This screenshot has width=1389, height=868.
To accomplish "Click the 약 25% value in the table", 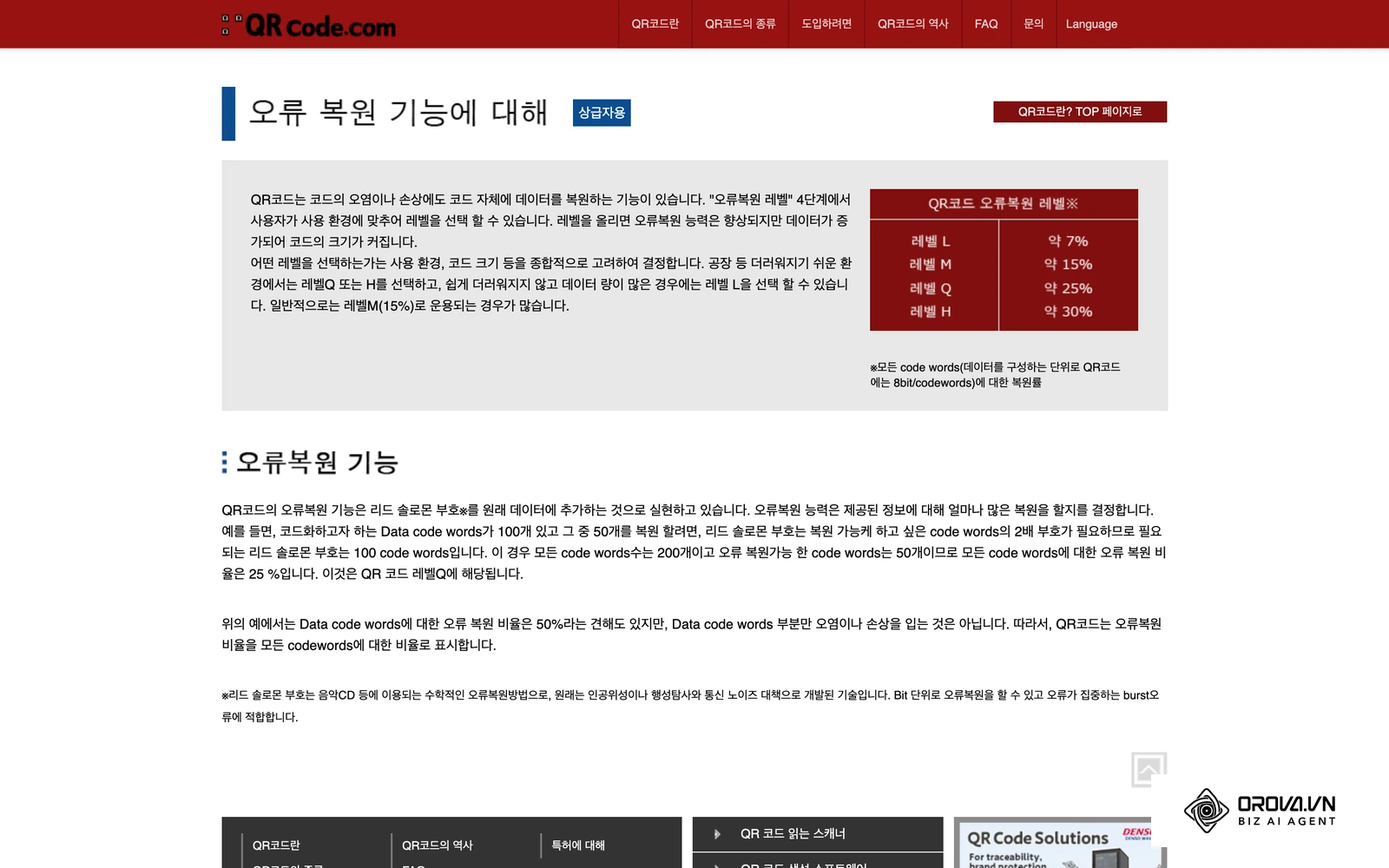I will [1068, 288].
